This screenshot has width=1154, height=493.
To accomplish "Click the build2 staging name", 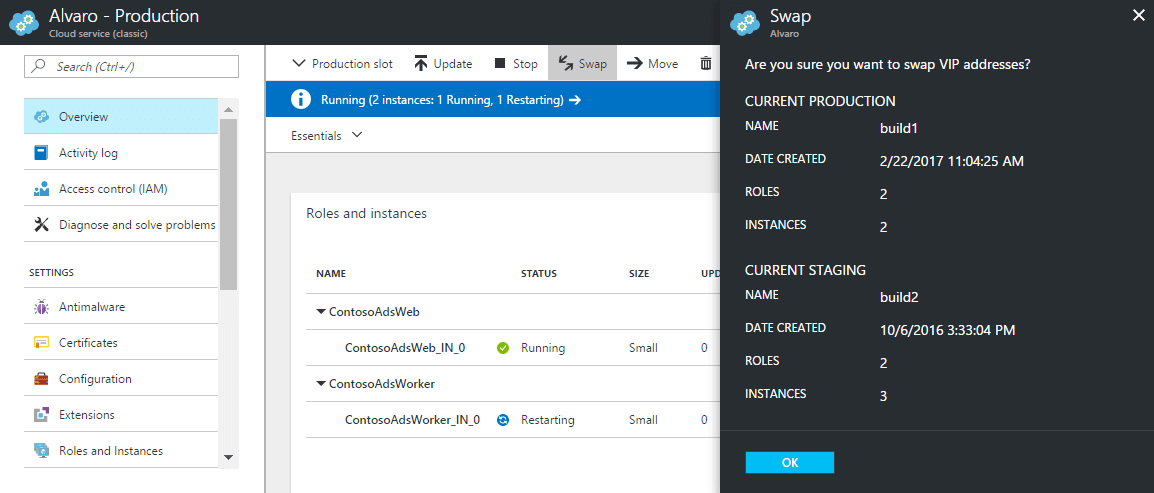I will [899, 298].
